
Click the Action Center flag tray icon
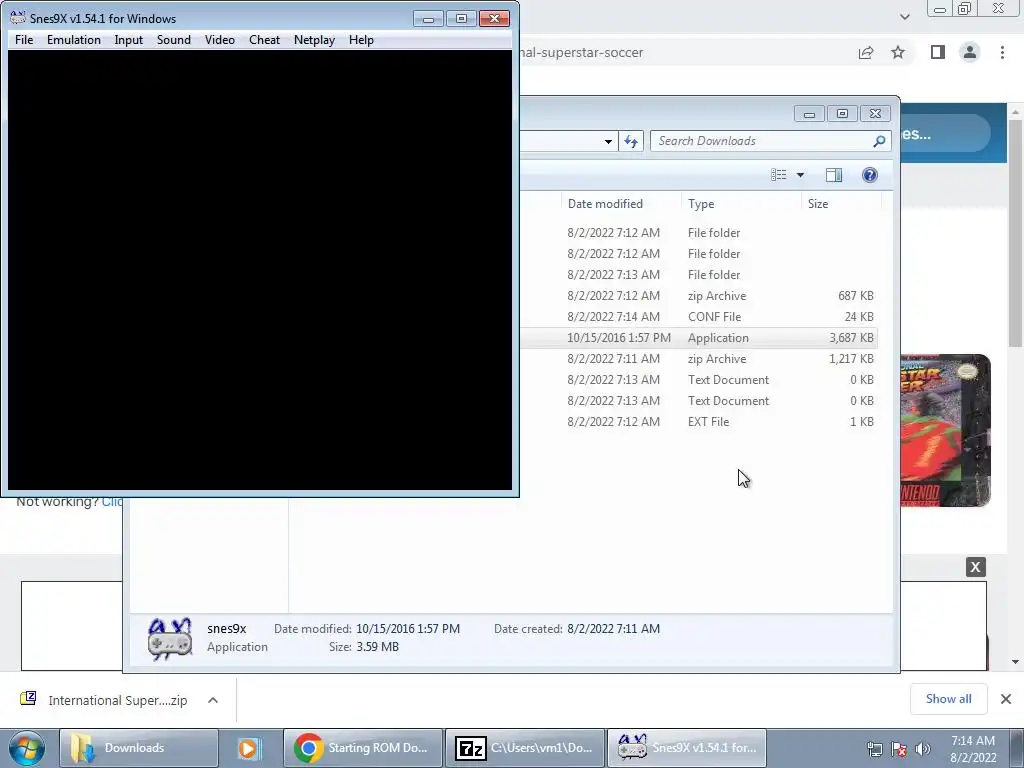pyautogui.click(x=899, y=749)
